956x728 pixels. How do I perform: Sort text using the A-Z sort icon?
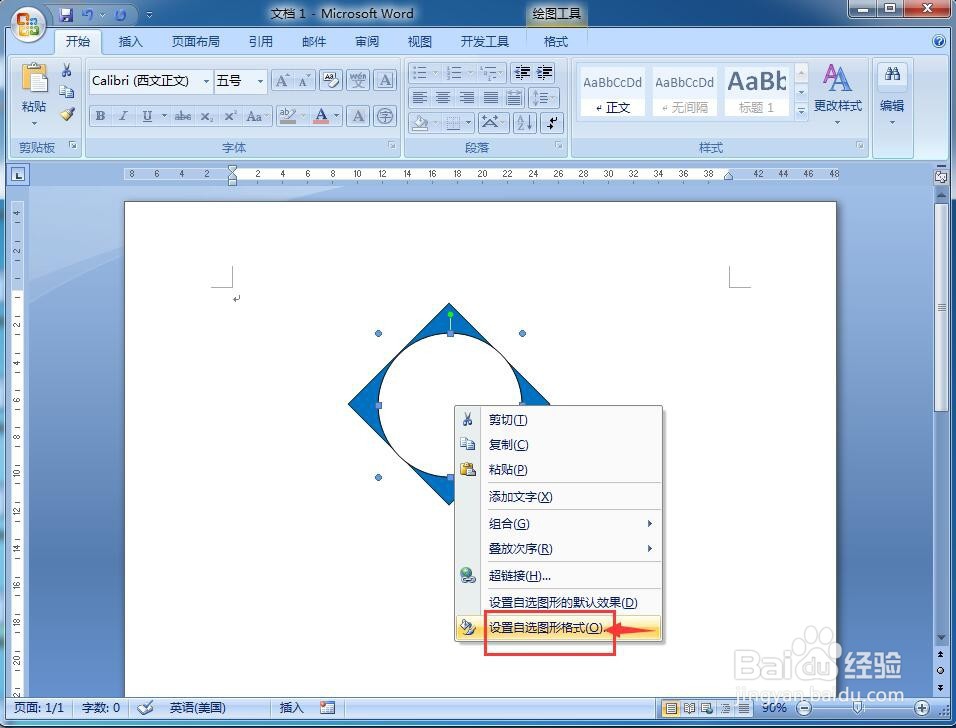click(x=524, y=123)
